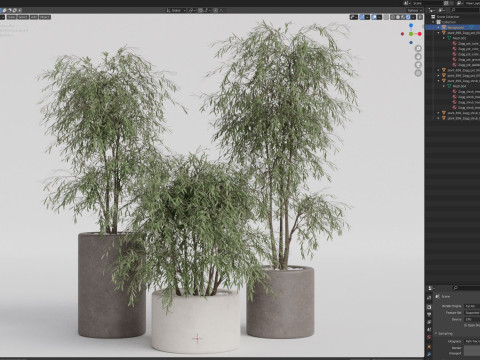The width and height of the screenshot is (480, 360).
Task: Toggle snapping magnet icon
Action: pyautogui.click(x=200, y=10)
